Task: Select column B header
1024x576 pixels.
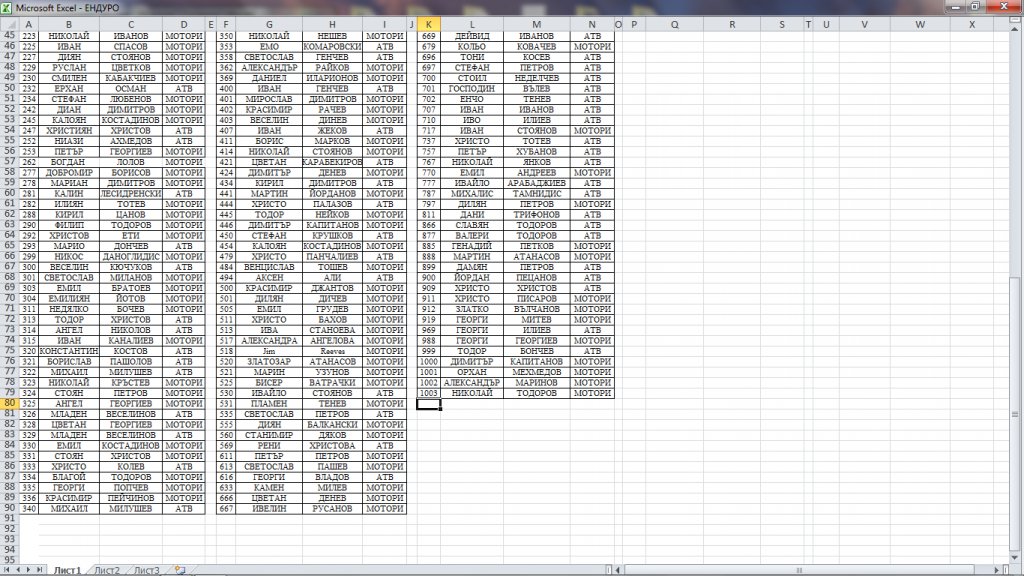Action: pos(69,24)
